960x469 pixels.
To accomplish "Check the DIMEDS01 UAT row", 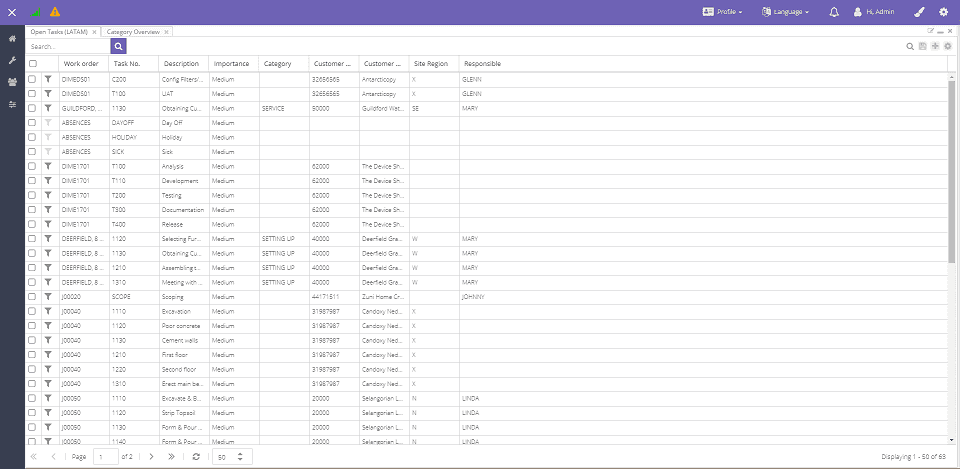I will click(32, 94).
